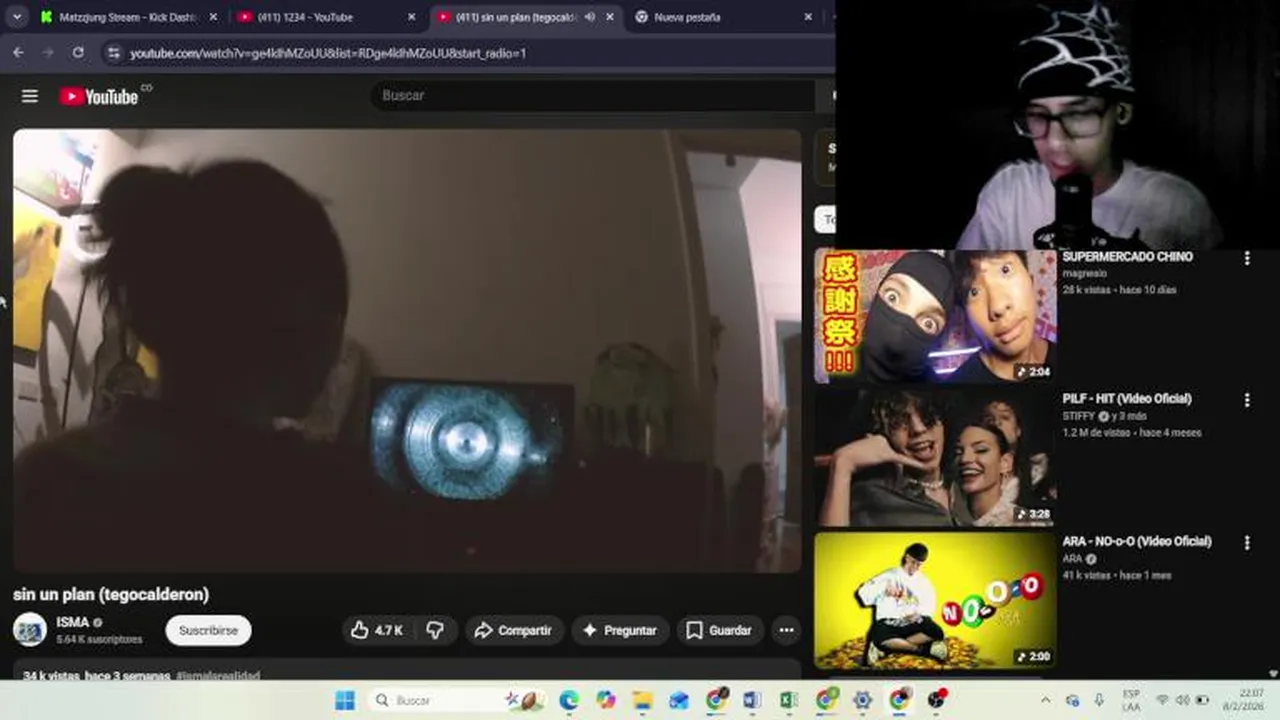
Task: Select the YouTube URL in the address bar
Action: 328,53
